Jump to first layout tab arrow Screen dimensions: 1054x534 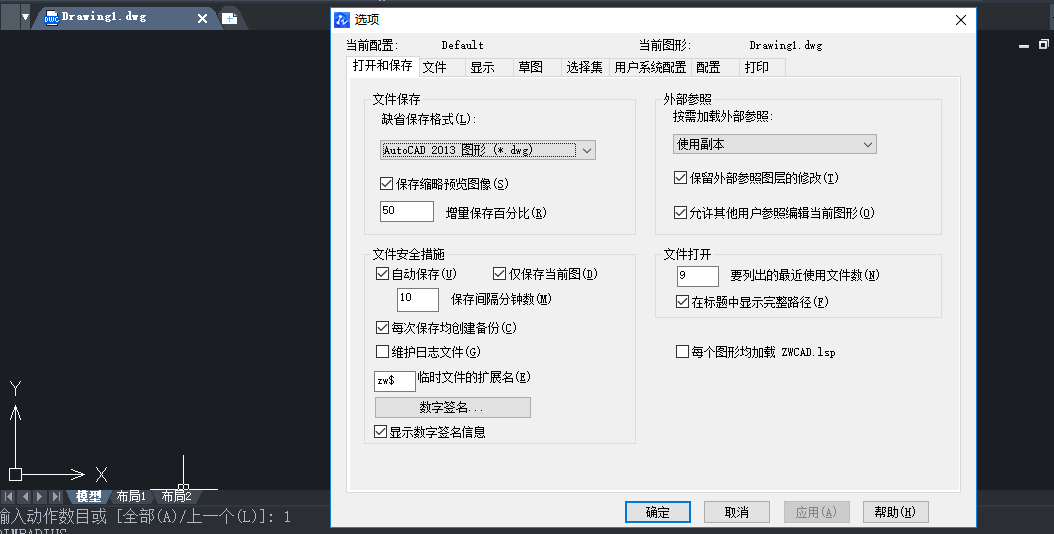point(9,496)
